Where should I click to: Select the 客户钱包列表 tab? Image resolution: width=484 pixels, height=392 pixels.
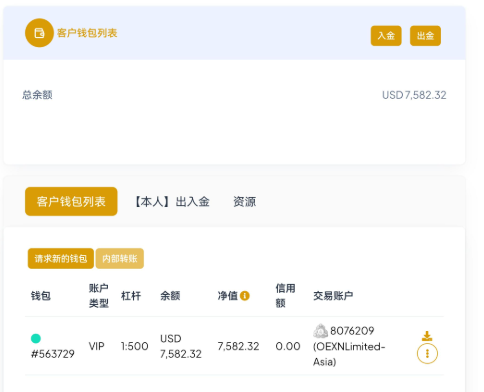tap(71, 201)
